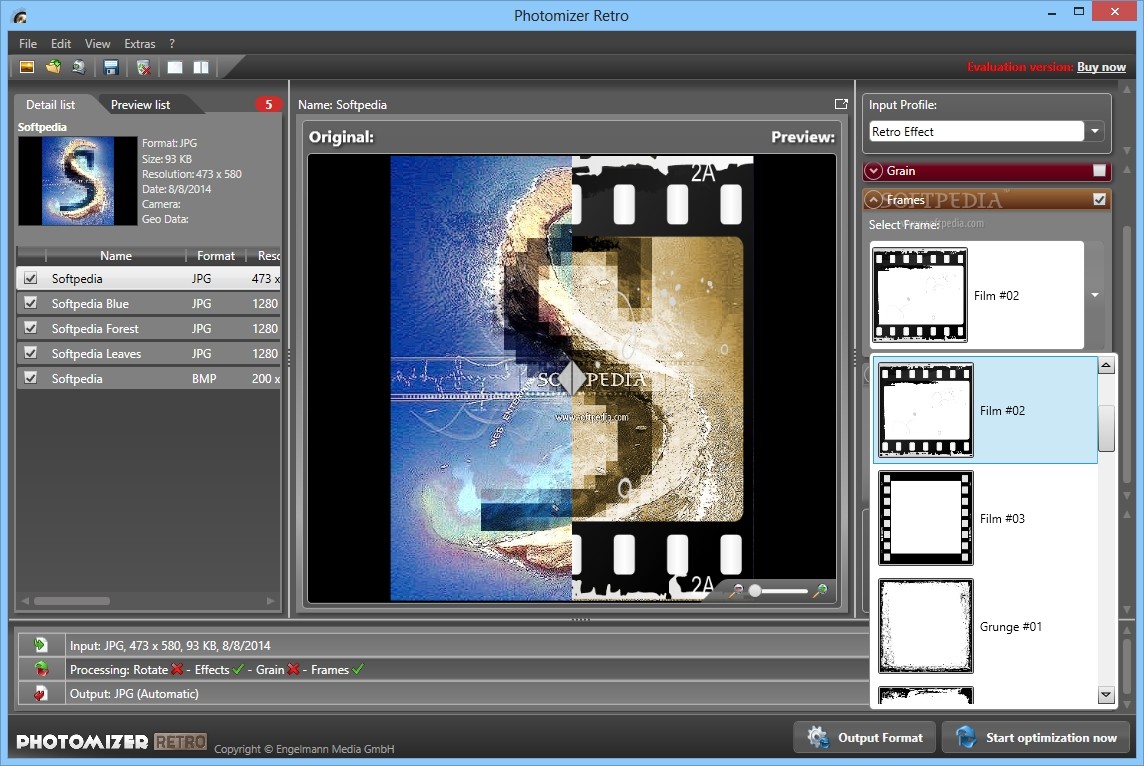The height and width of the screenshot is (766, 1144).
Task: Click the Buy now link
Action: tap(1101, 66)
